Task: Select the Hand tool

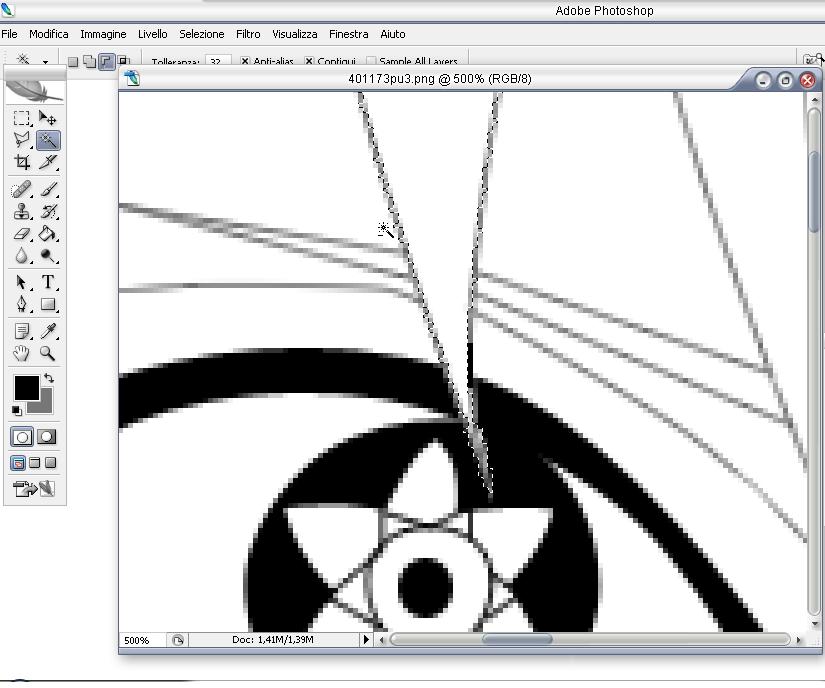Action: 22,354
